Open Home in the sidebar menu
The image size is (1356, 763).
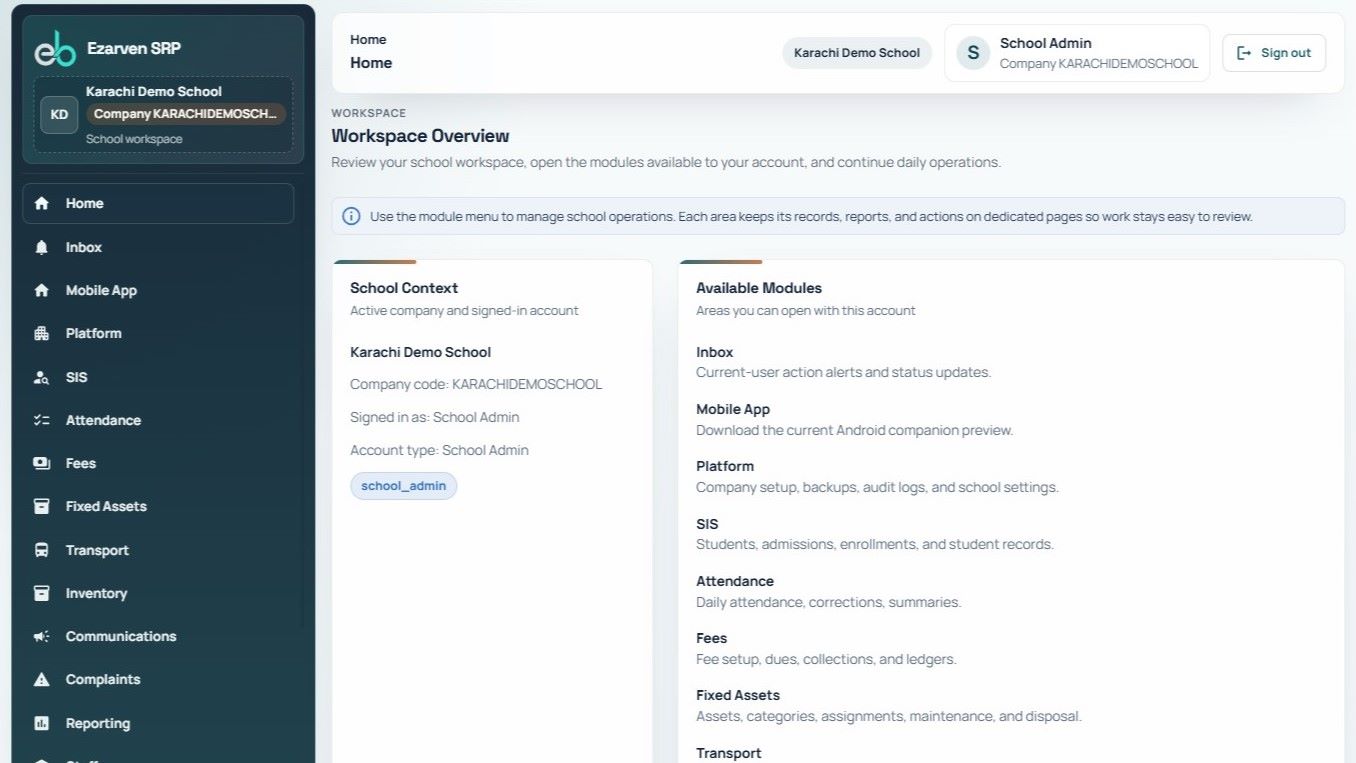pyautogui.click(x=158, y=203)
